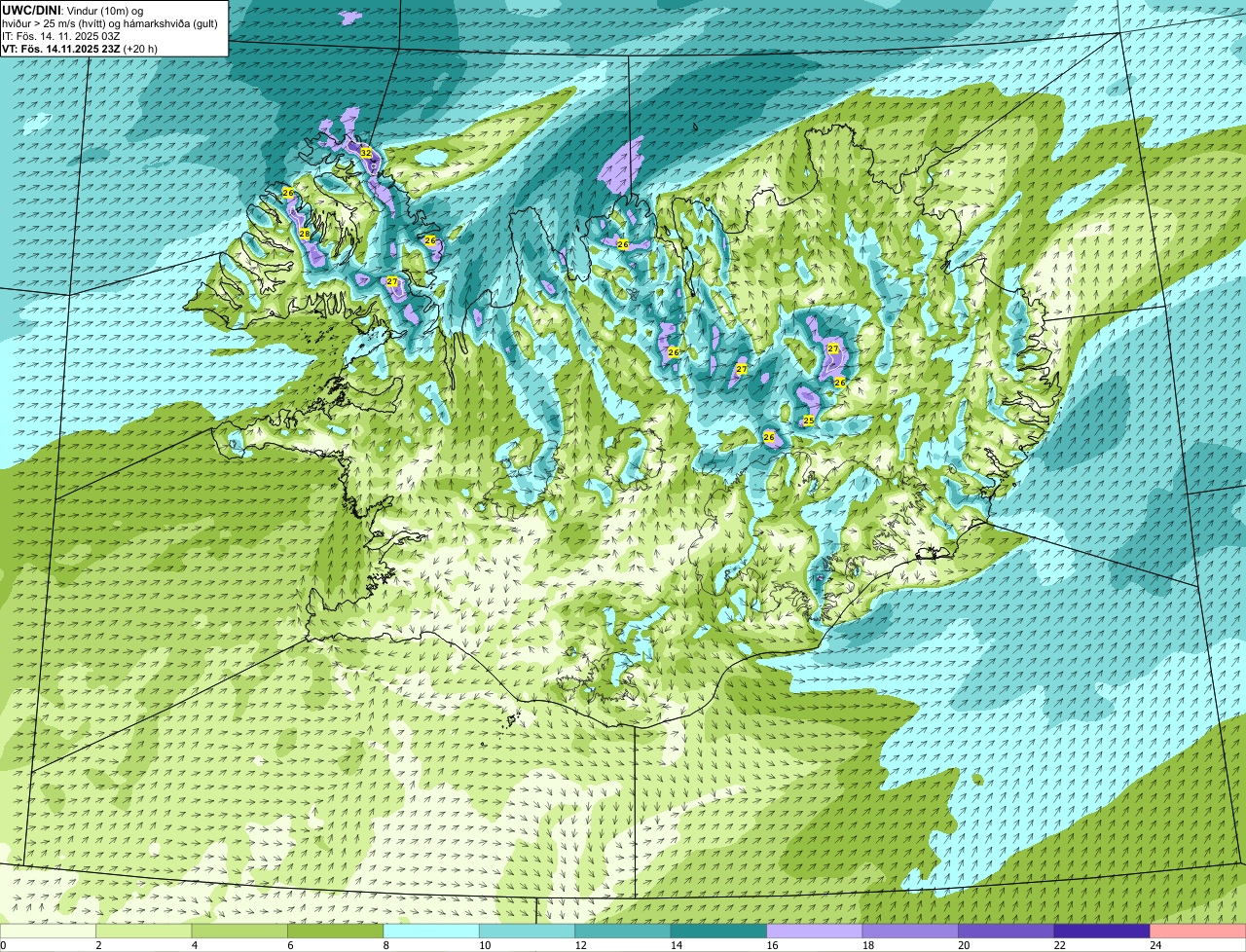Click the scale tick label "10"
Screen dimensions: 1246x952
pyautogui.click(x=483, y=944)
